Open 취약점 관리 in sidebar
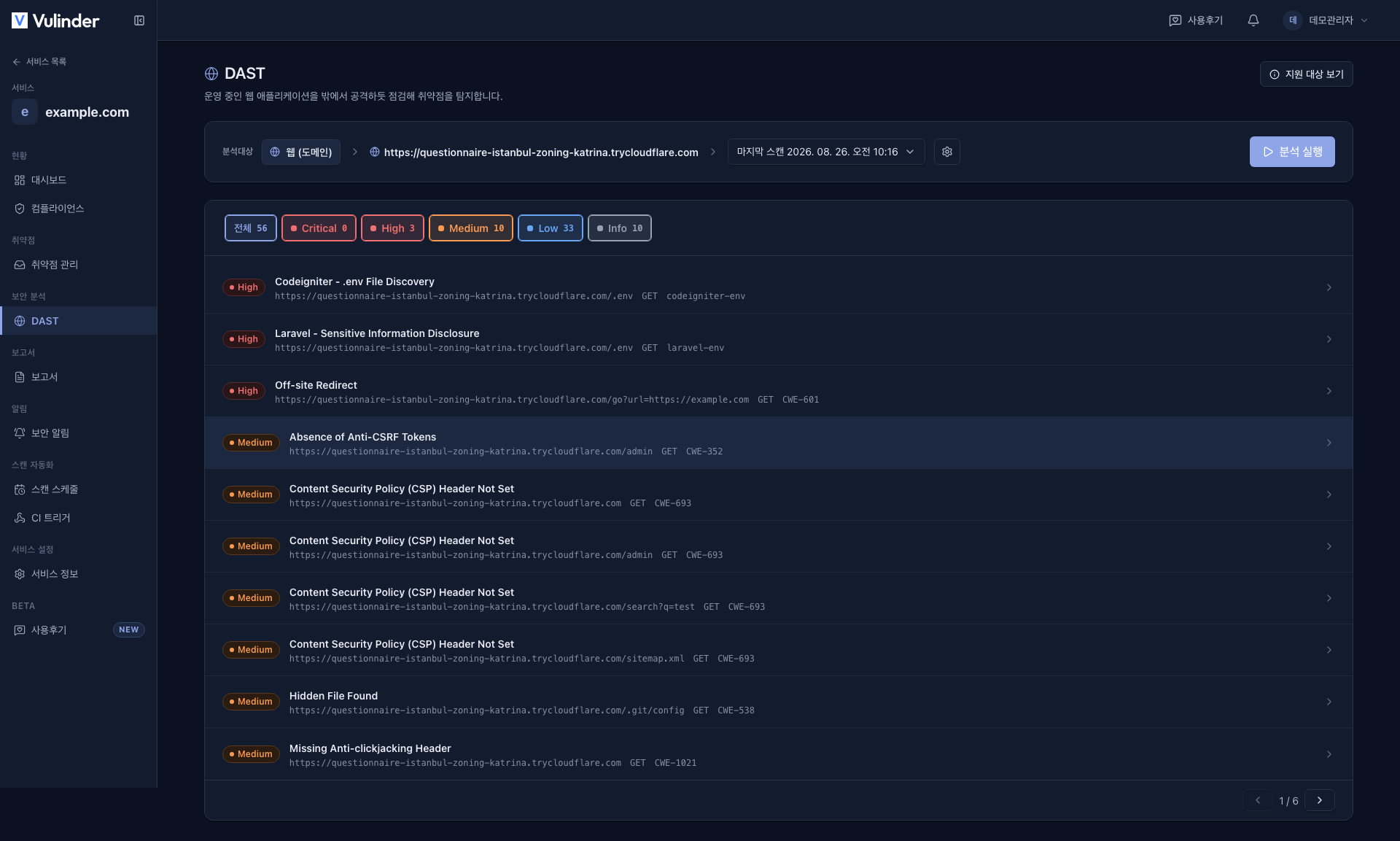Viewport: 1400px width, 841px height. (79, 265)
